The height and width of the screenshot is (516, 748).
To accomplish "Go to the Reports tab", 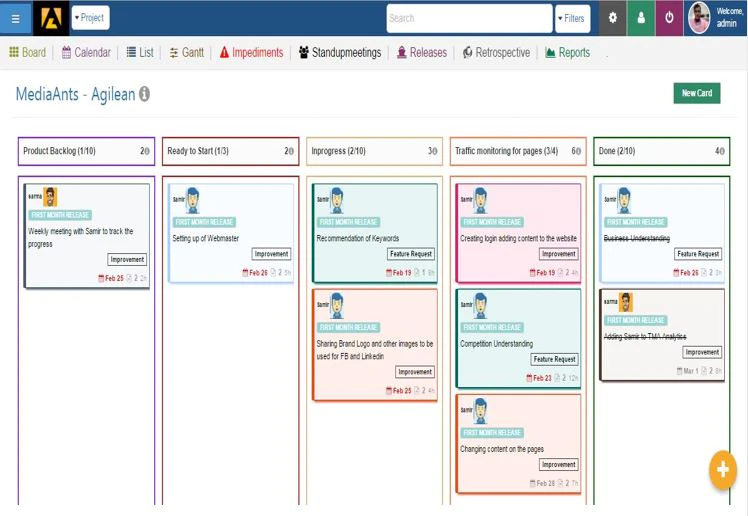I will click(x=568, y=52).
